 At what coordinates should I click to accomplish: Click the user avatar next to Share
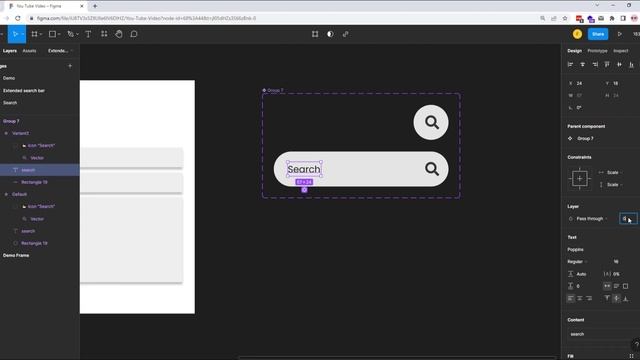coord(577,34)
